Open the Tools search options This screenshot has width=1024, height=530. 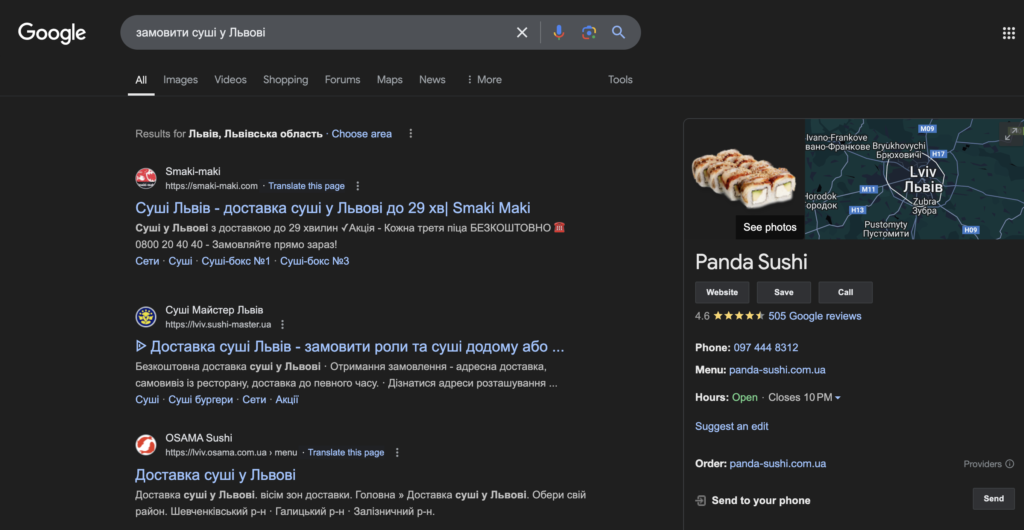(620, 80)
